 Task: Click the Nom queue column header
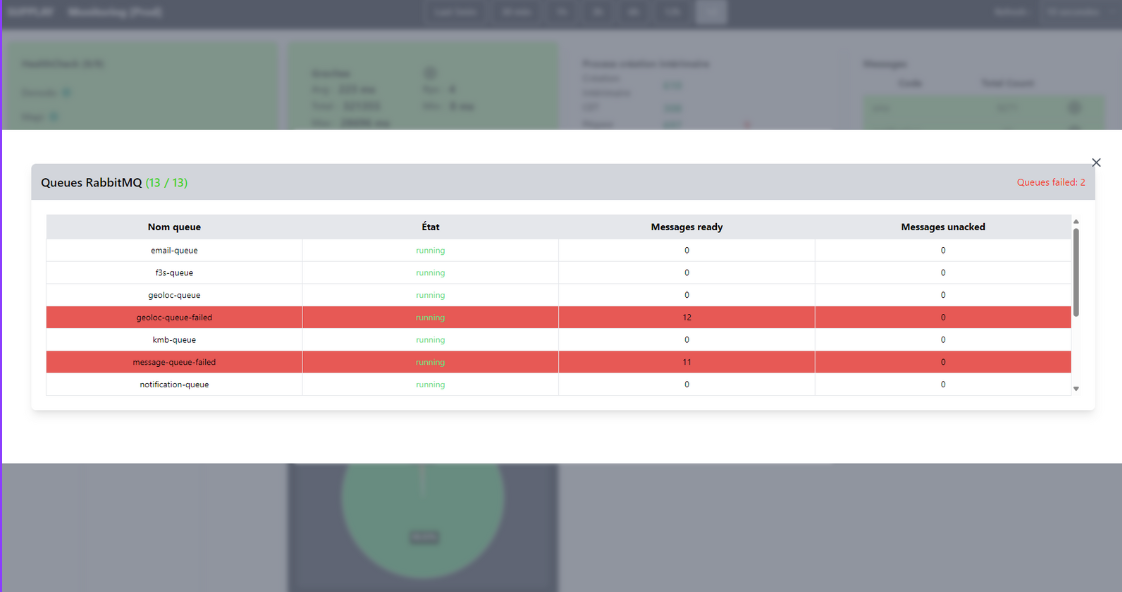174,227
